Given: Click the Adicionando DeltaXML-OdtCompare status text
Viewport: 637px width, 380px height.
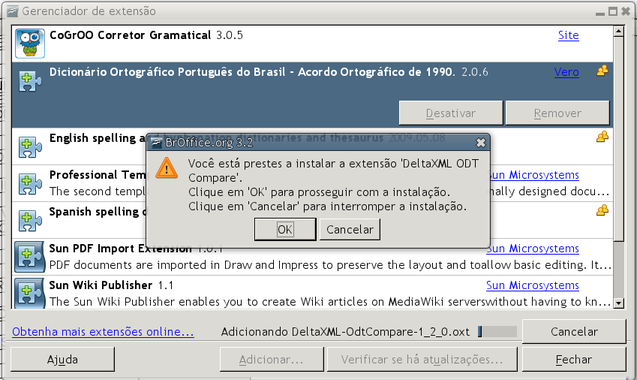Looking at the screenshot, I should 345,332.
